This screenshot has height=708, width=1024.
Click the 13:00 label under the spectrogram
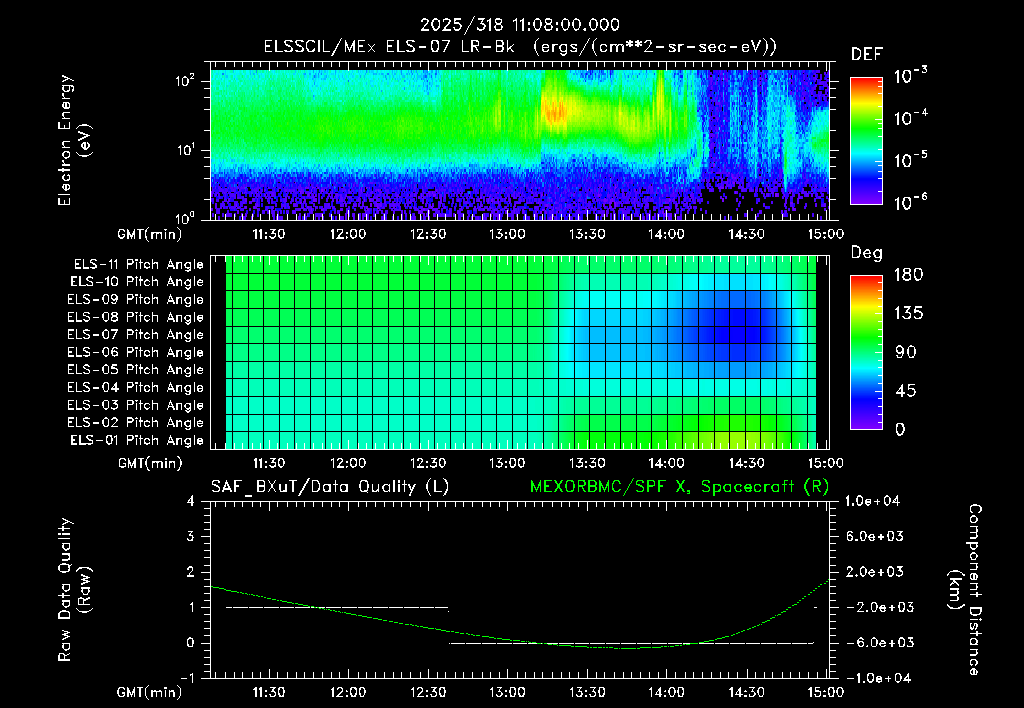(x=507, y=234)
